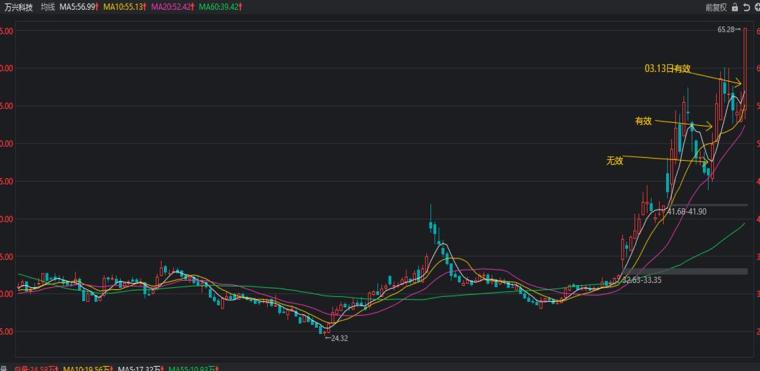Click the 24.32 low price label
The height and width of the screenshot is (371, 760).
(339, 339)
